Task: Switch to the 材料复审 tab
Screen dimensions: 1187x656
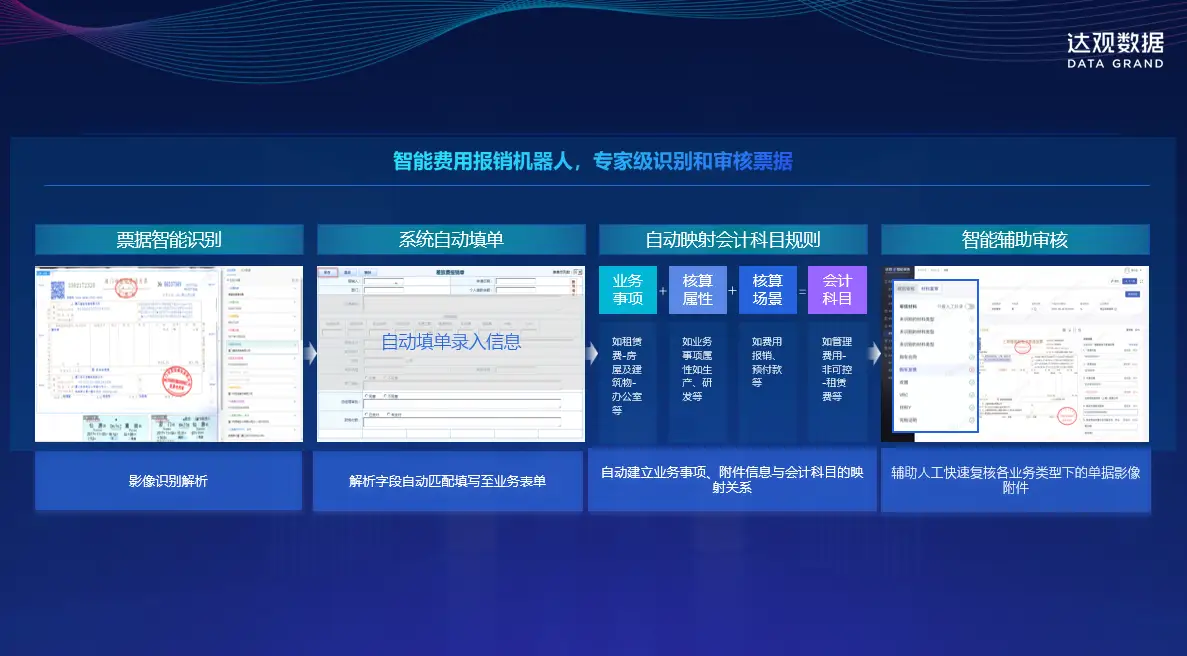Action: tap(930, 288)
